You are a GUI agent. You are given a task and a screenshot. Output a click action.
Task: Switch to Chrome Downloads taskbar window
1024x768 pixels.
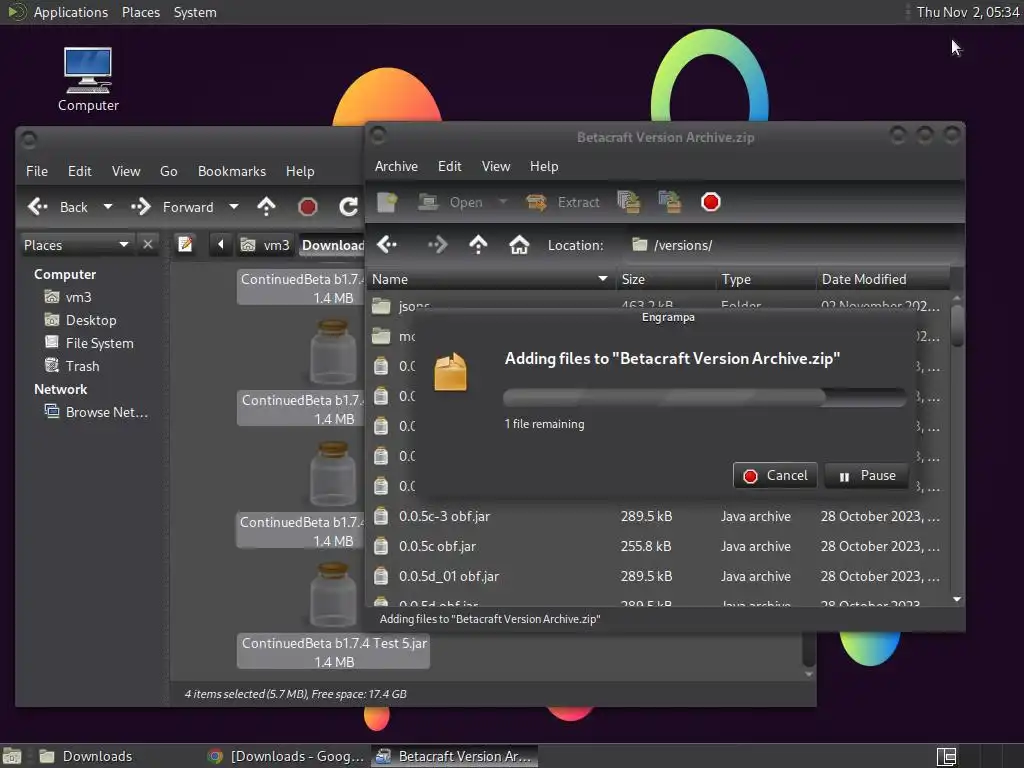click(x=285, y=756)
